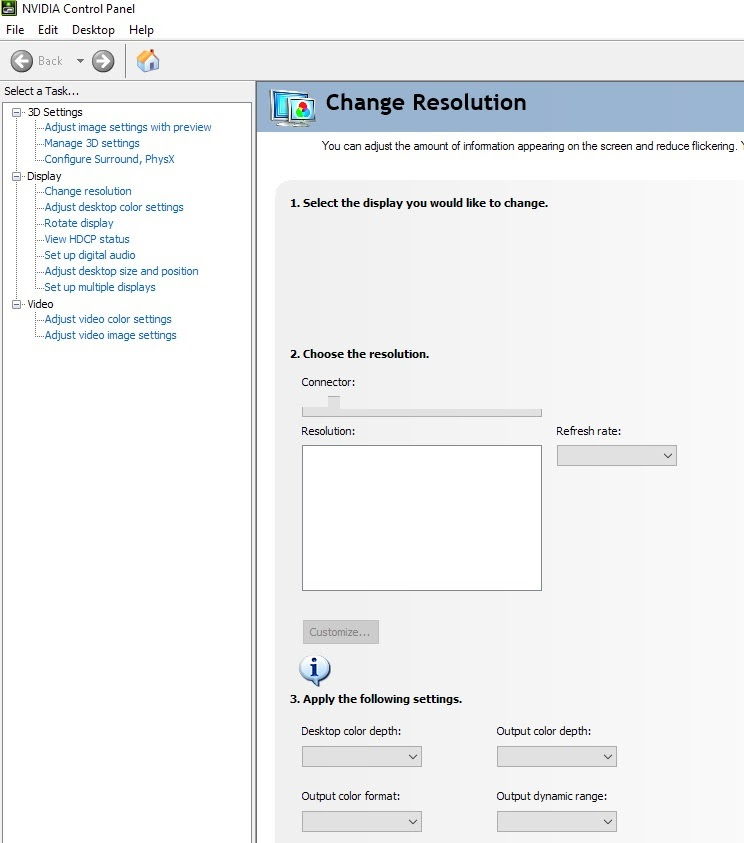Go to the Home page icon
The image size is (744, 843).
click(148, 60)
